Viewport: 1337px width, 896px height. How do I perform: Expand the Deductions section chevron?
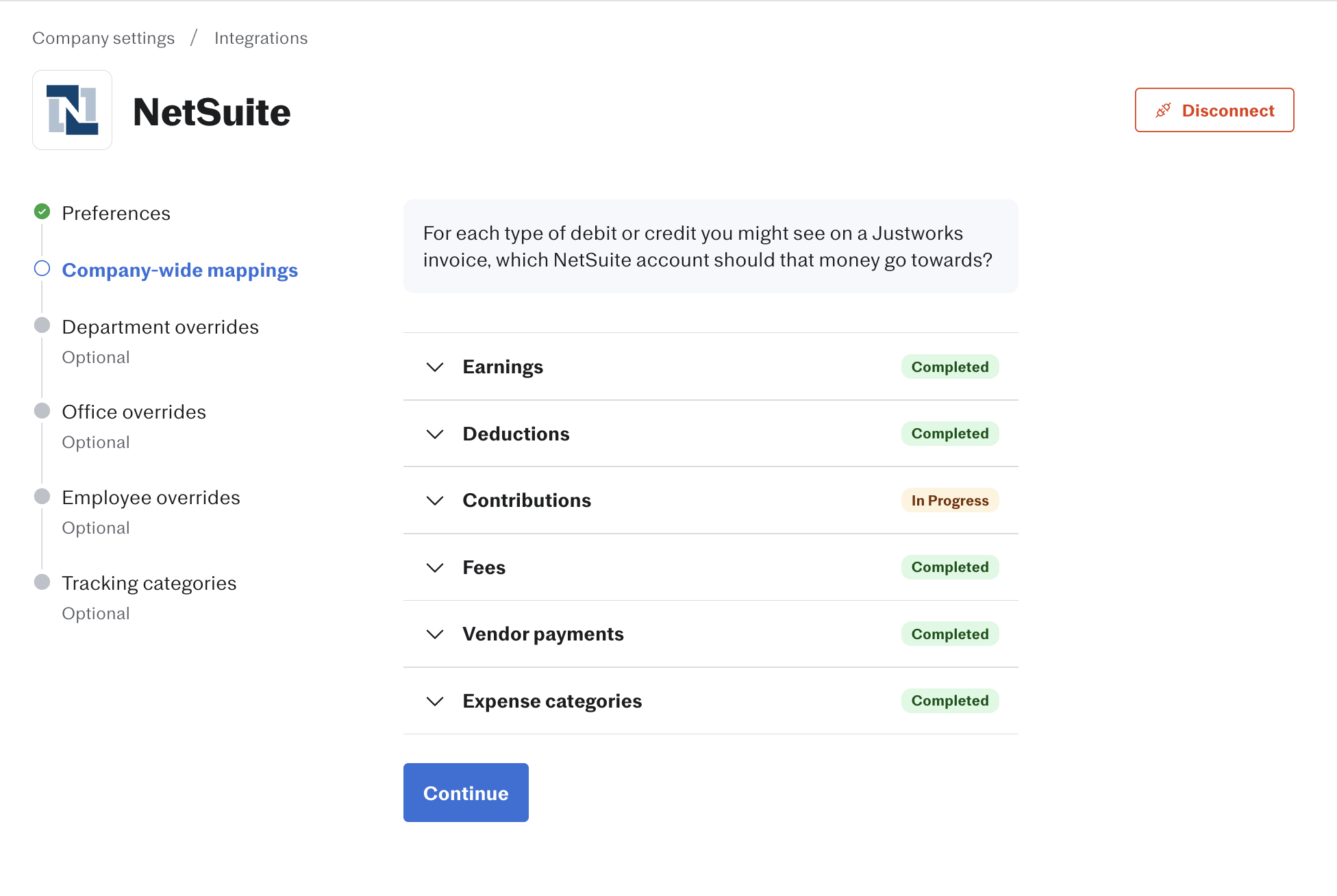(435, 434)
